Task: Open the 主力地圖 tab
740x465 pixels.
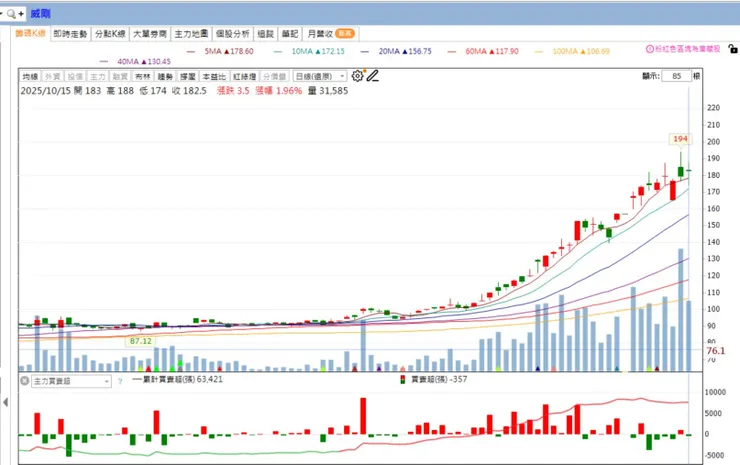Action: click(191, 34)
